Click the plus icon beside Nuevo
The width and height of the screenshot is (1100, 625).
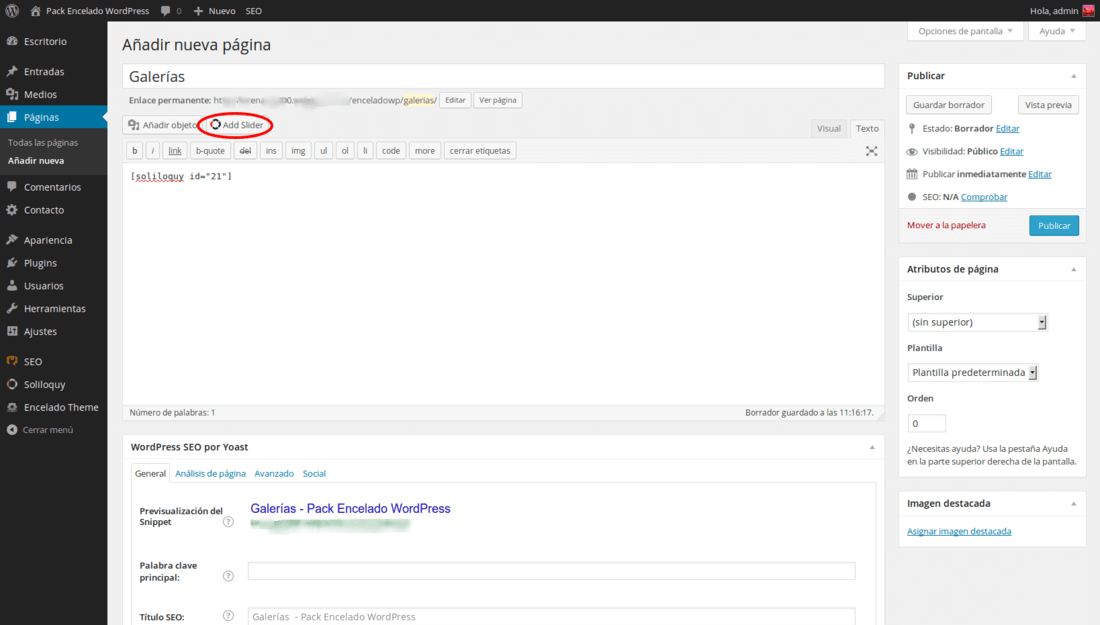(x=199, y=11)
